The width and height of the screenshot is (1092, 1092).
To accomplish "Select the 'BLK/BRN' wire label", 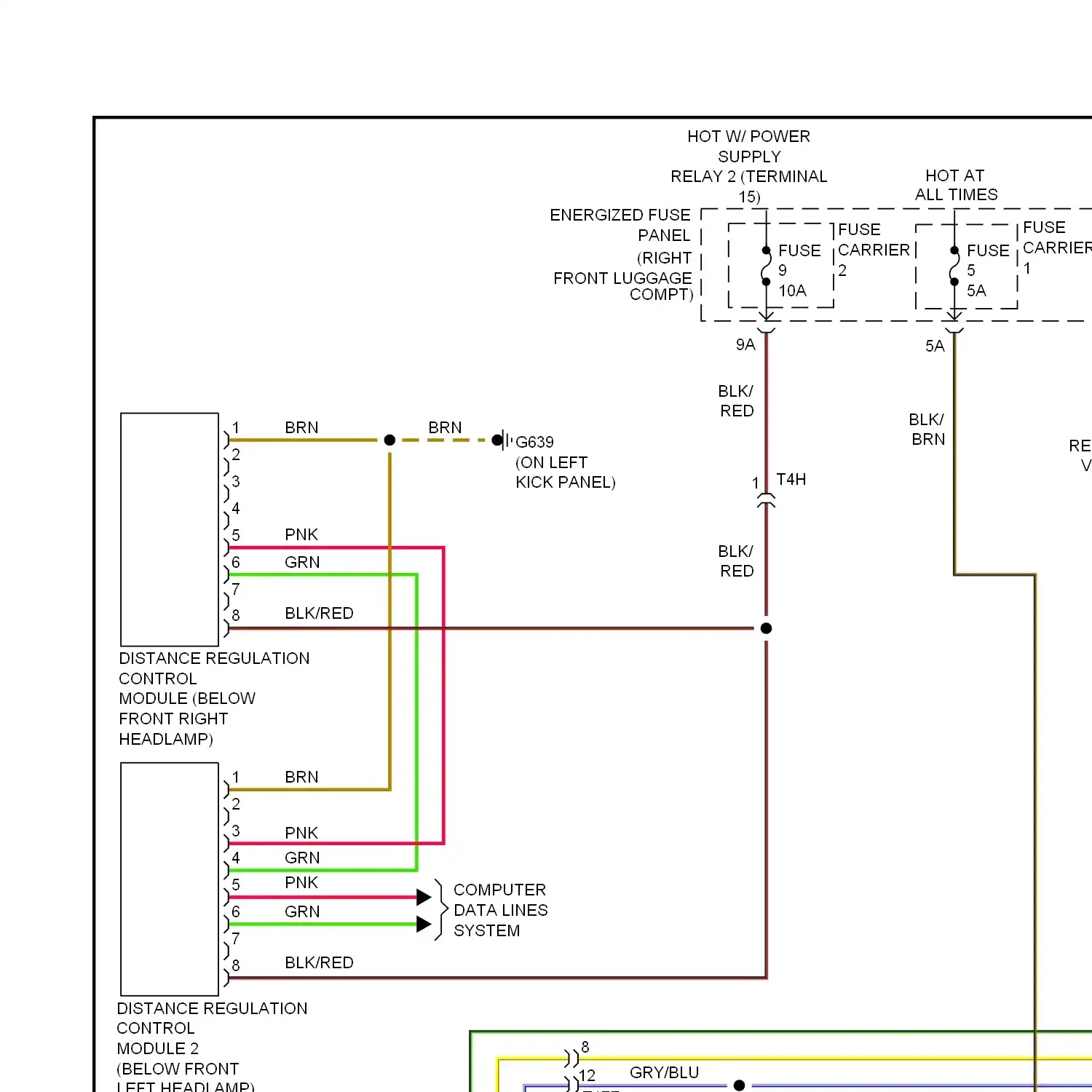I will (x=927, y=430).
